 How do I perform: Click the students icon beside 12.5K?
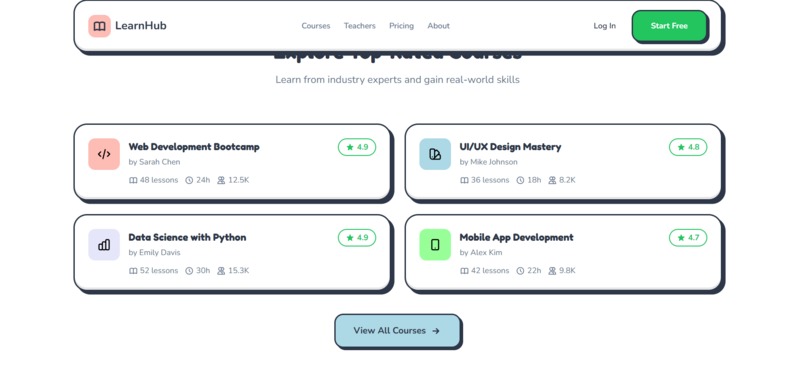[221, 180]
